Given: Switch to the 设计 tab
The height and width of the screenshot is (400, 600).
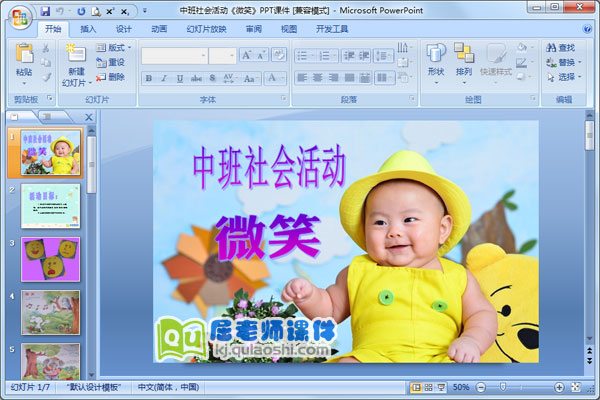Looking at the screenshot, I should pos(124,29).
